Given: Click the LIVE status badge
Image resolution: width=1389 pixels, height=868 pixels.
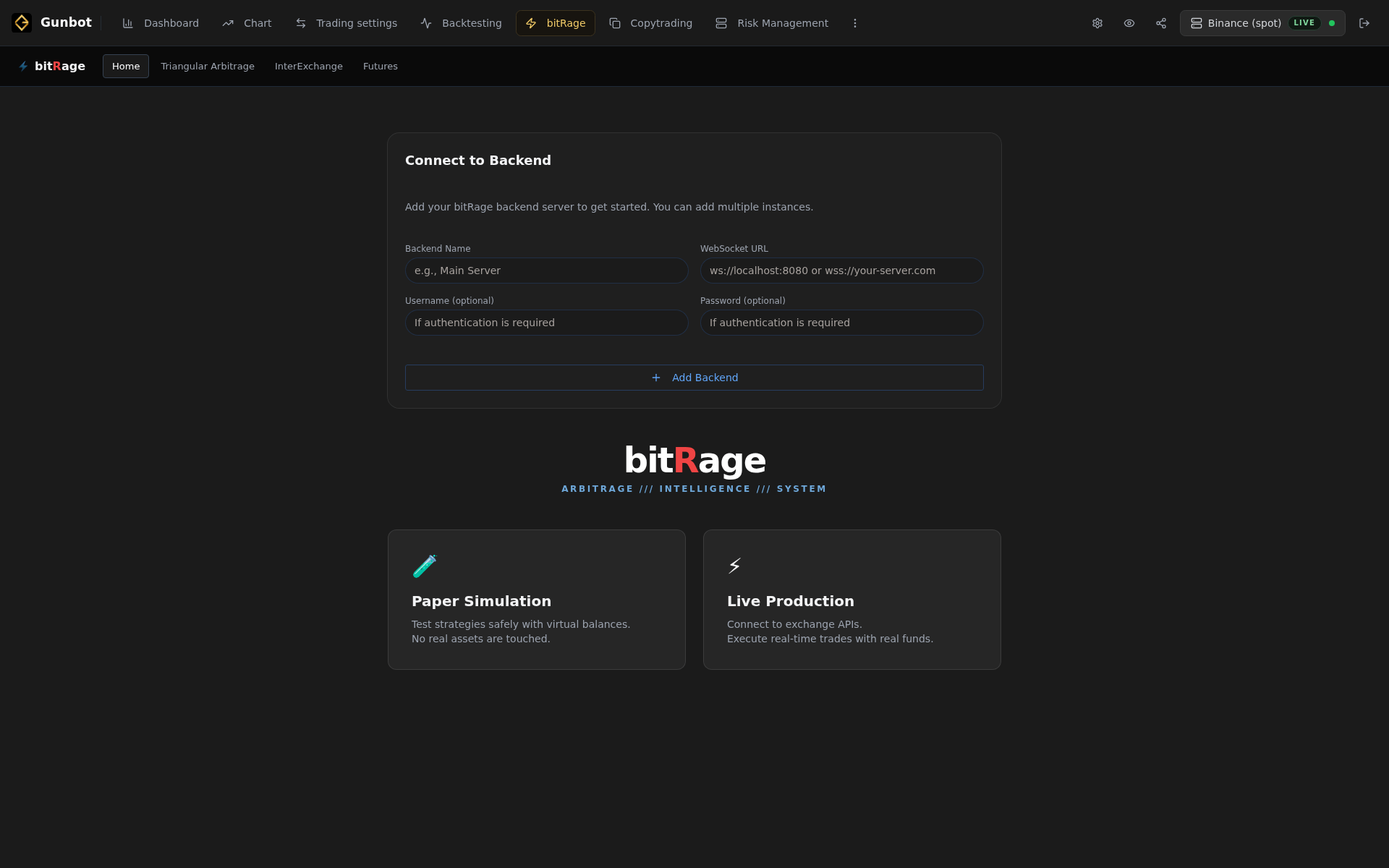Looking at the screenshot, I should coord(1304,23).
